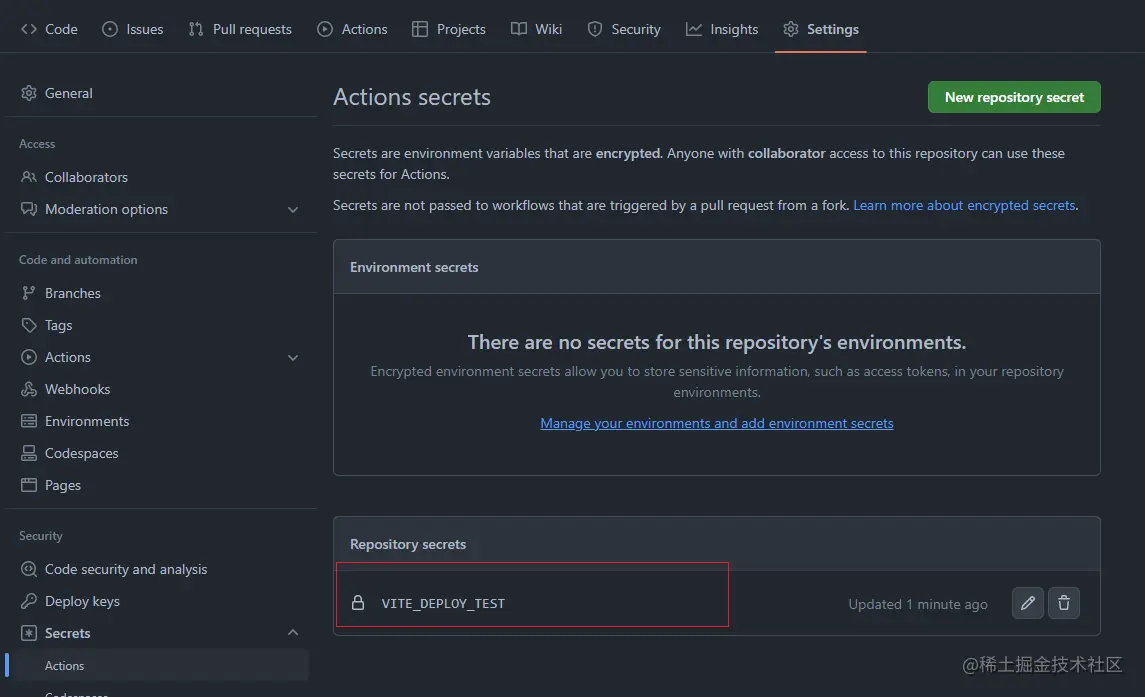Click the Pull requests branch icon
Image resolution: width=1145 pixels, height=697 pixels.
pos(196,29)
